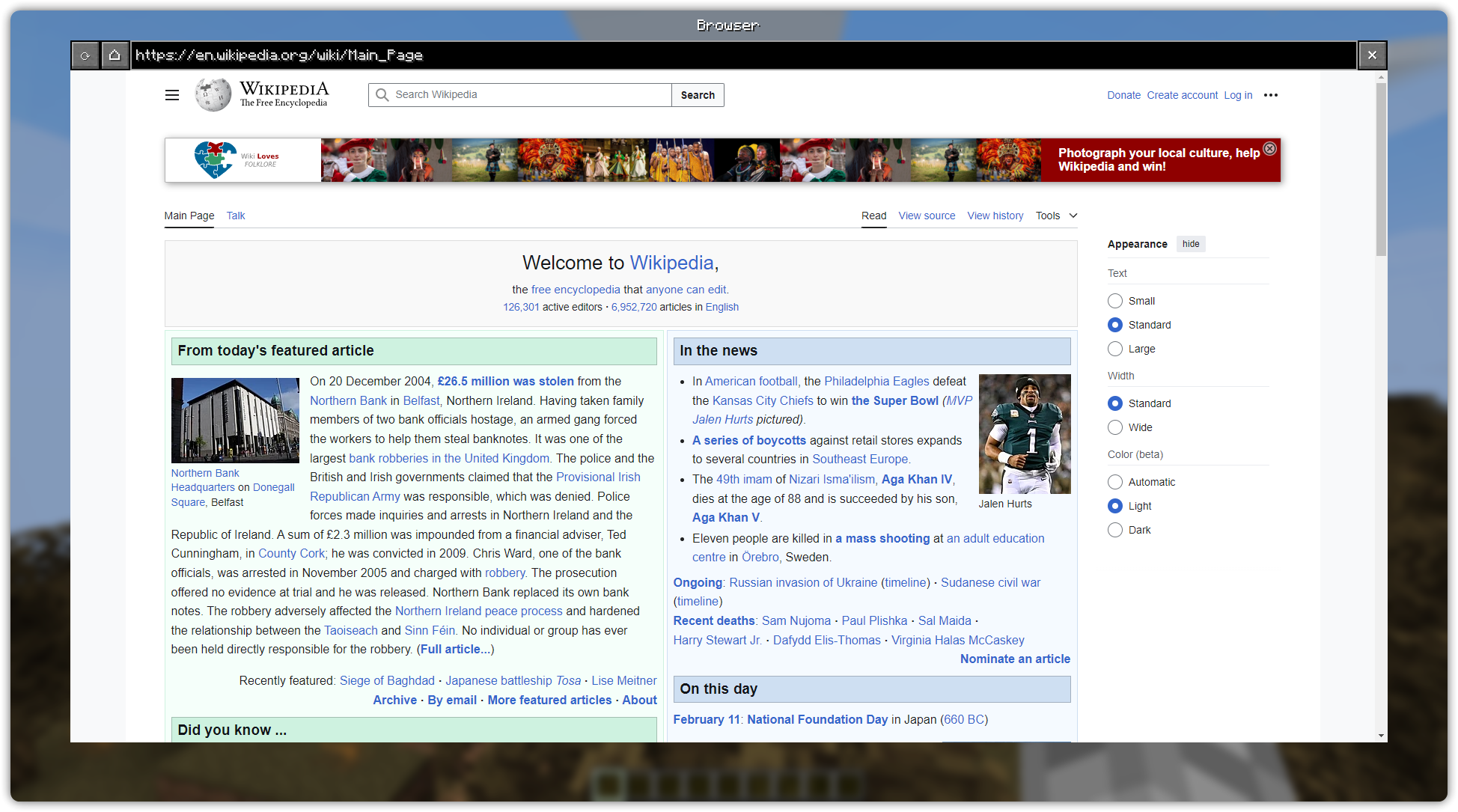Click the Wikipedia globe logo

(x=213, y=95)
